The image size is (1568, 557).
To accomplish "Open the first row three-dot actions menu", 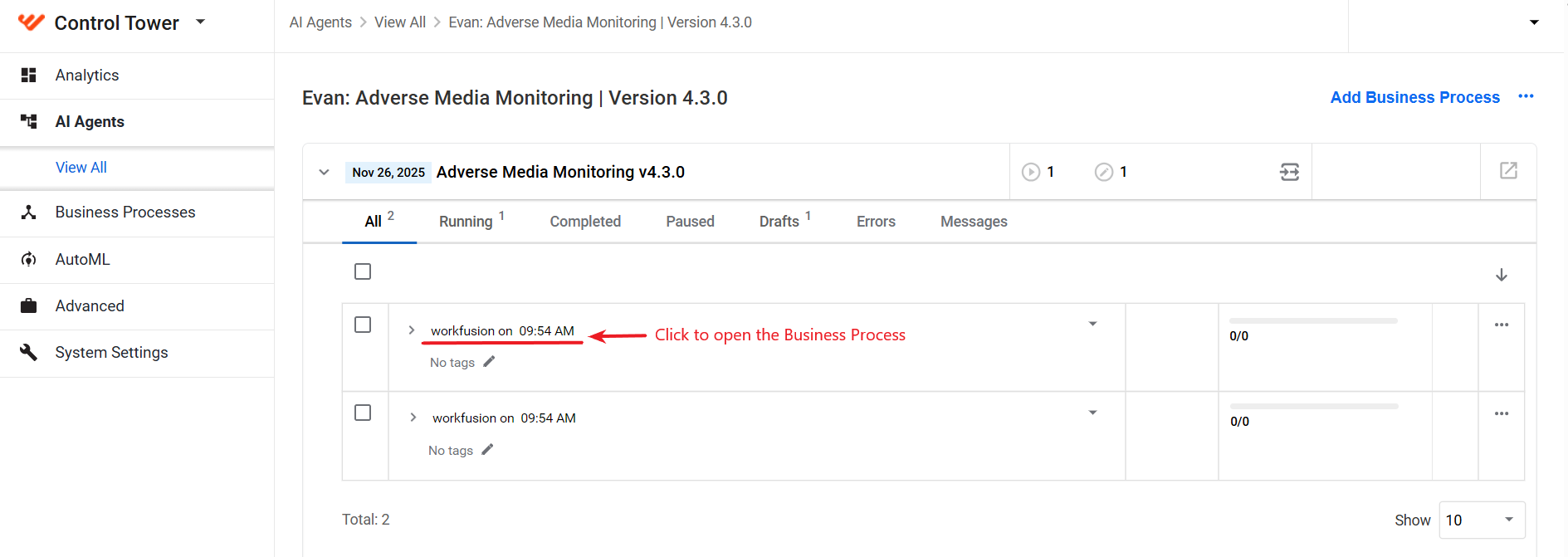I will [x=1501, y=325].
